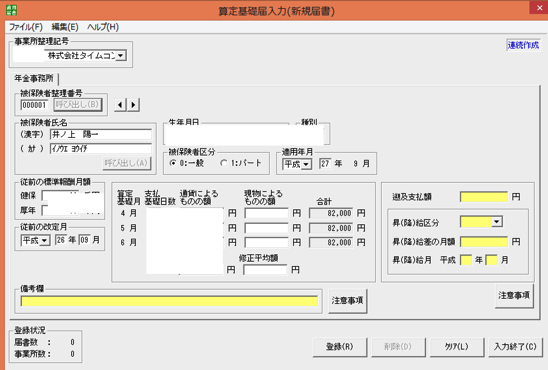Click the 届書数 count value
This screenshot has width=548, height=370.
coord(72,342)
